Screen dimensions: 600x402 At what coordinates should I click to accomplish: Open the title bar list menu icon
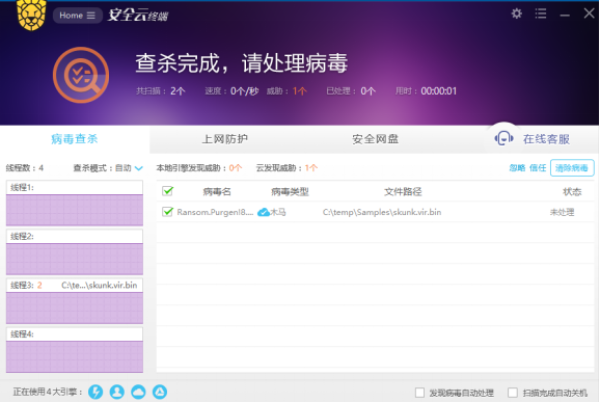coord(541,14)
